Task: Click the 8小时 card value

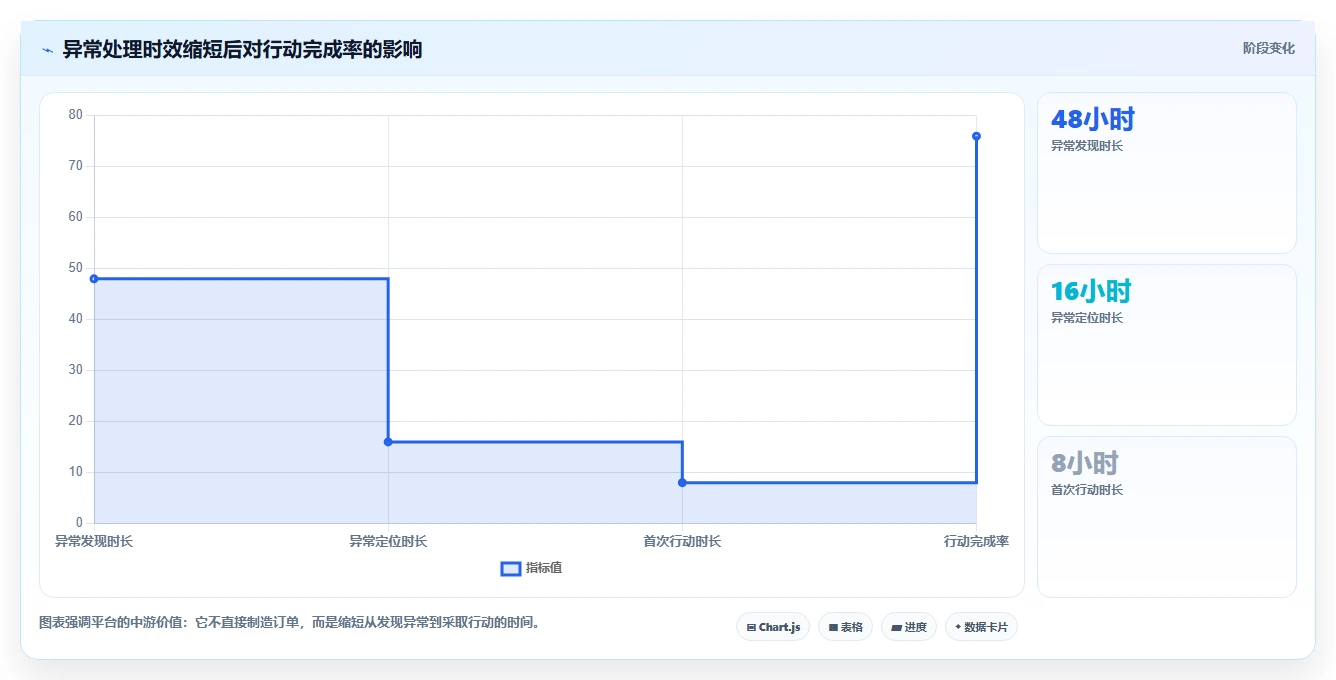Action: [x=1085, y=464]
